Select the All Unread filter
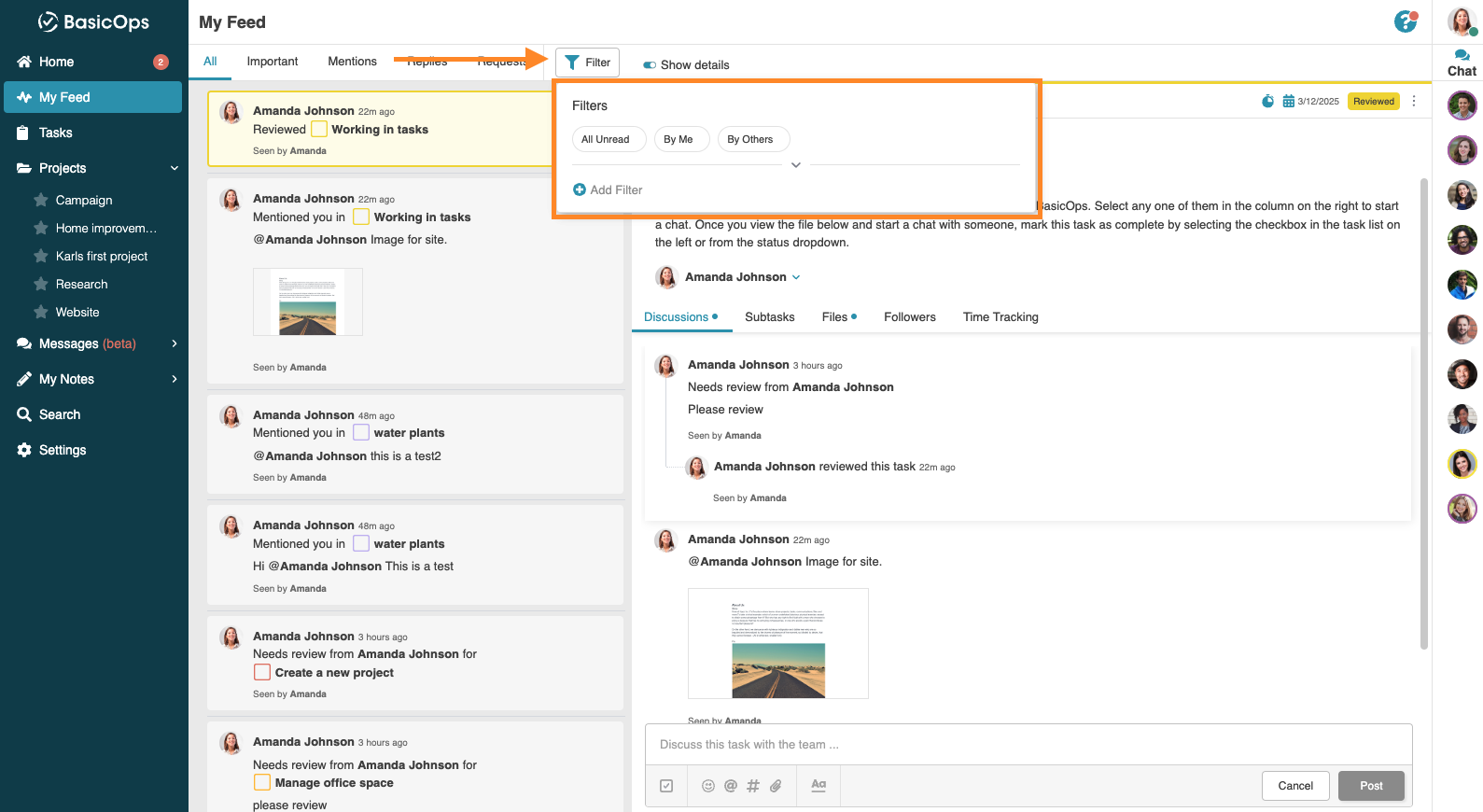Screen dimensions: 1483x812 [x=605, y=139]
